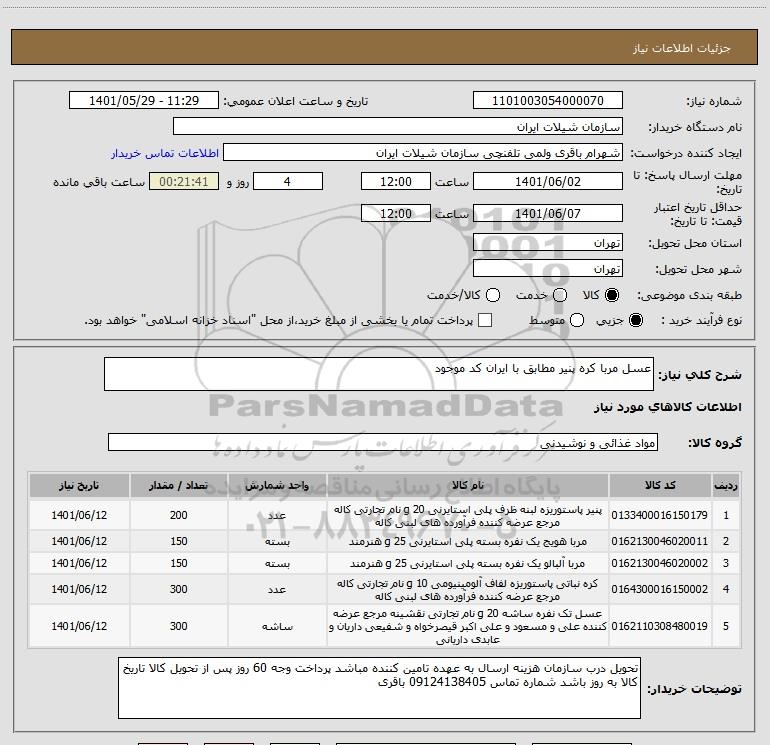The height and width of the screenshot is (745, 770).
Task: Click the شماره نیاز field 1101003054000070
Action: click(x=548, y=101)
